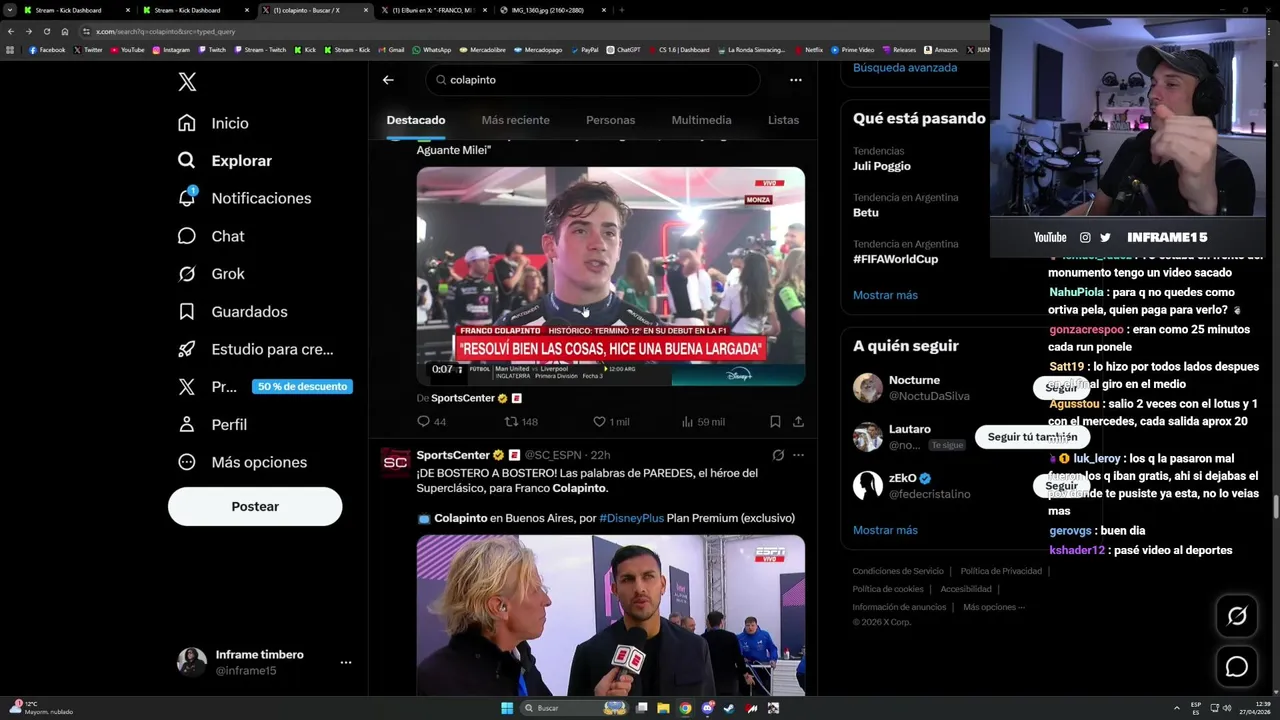Reload the page in the browser
The width and height of the screenshot is (1280, 720).
click(x=46, y=31)
